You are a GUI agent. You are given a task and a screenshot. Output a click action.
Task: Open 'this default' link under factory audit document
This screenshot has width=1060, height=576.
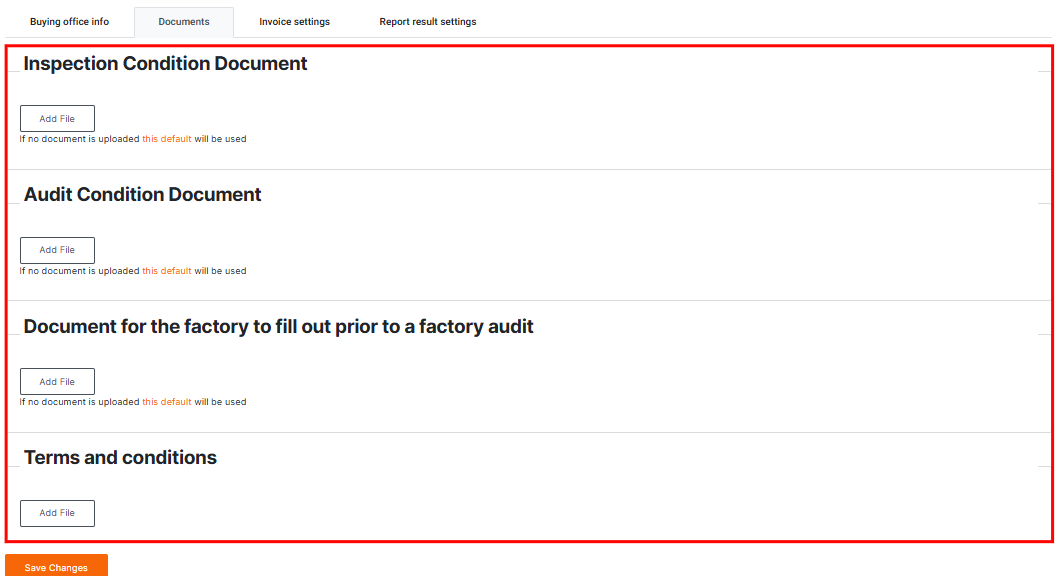click(x=166, y=402)
